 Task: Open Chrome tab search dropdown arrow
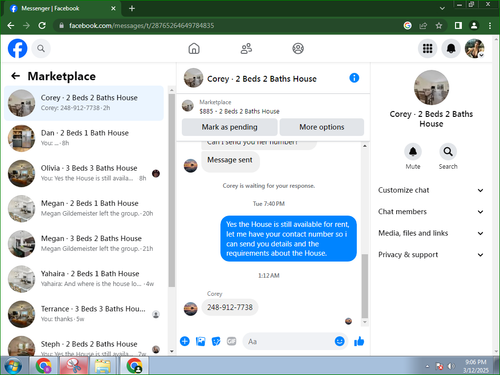click(x=442, y=8)
